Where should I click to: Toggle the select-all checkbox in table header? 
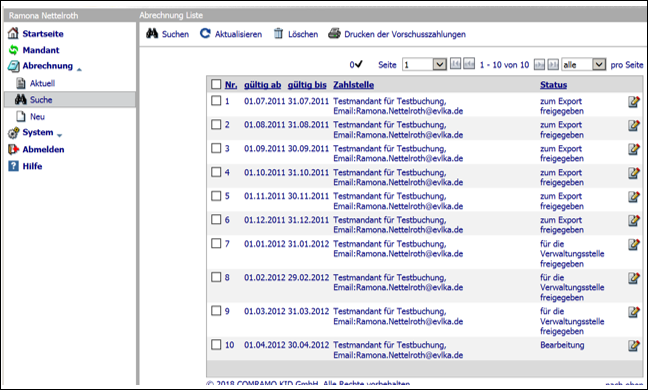[x=216, y=84]
